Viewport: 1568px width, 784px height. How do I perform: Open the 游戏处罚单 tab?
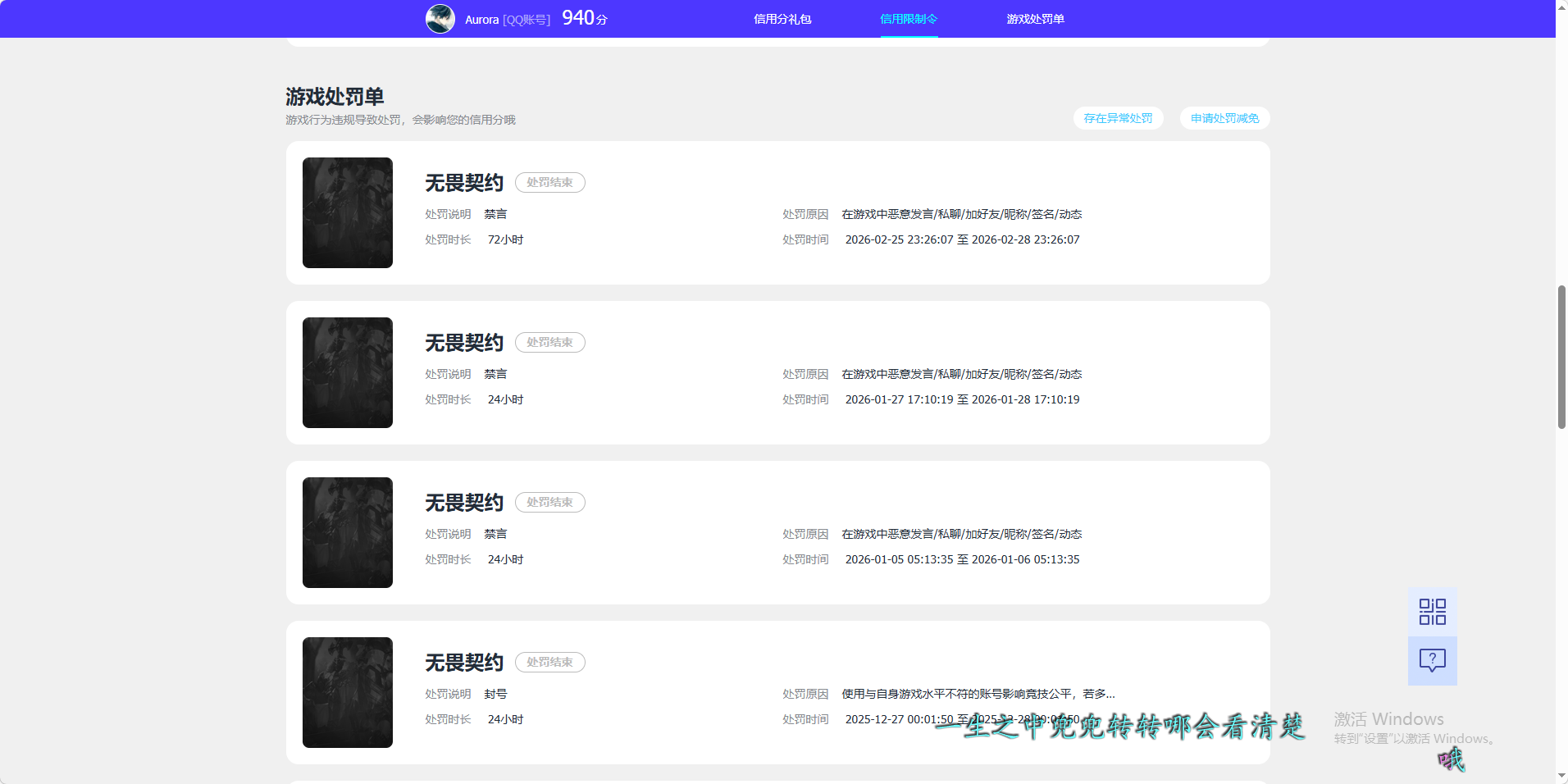click(1036, 19)
